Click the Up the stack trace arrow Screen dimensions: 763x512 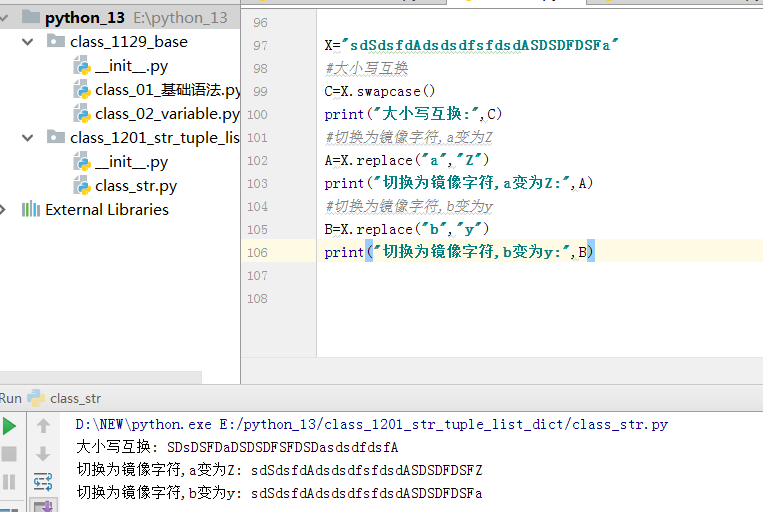point(43,426)
